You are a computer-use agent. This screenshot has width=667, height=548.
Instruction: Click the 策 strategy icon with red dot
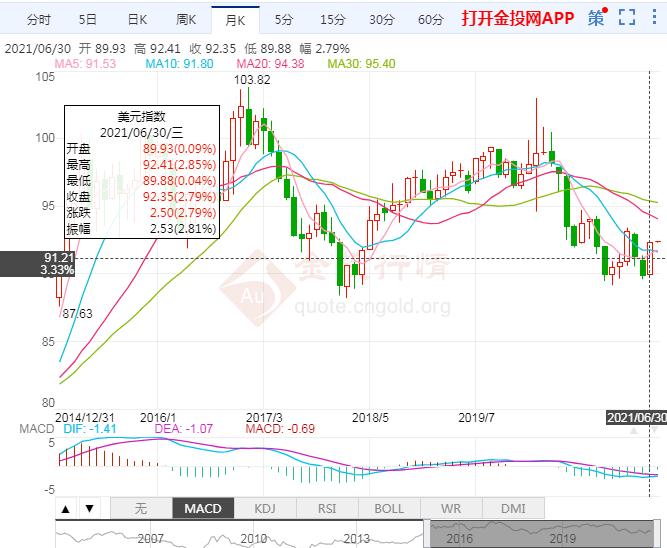point(597,18)
